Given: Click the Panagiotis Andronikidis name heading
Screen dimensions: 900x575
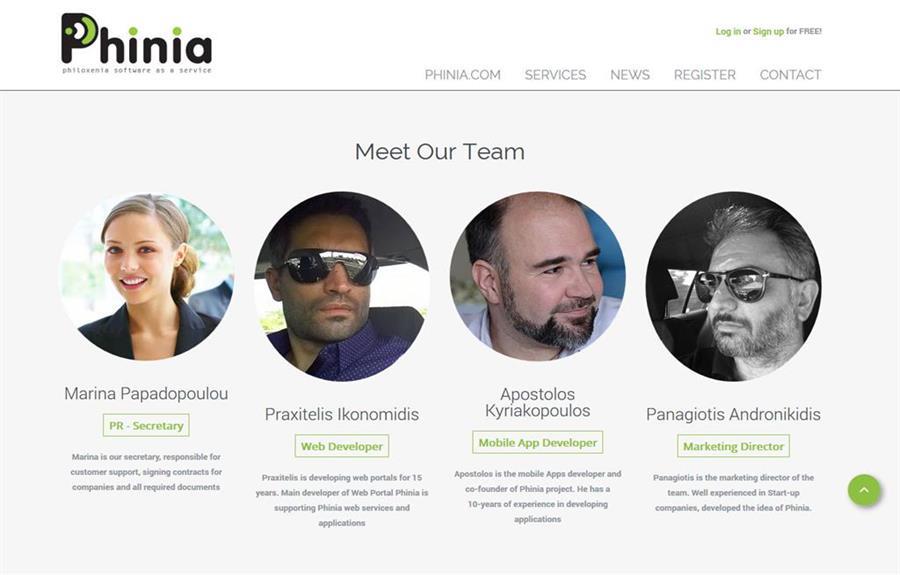Looking at the screenshot, I should (733, 414).
